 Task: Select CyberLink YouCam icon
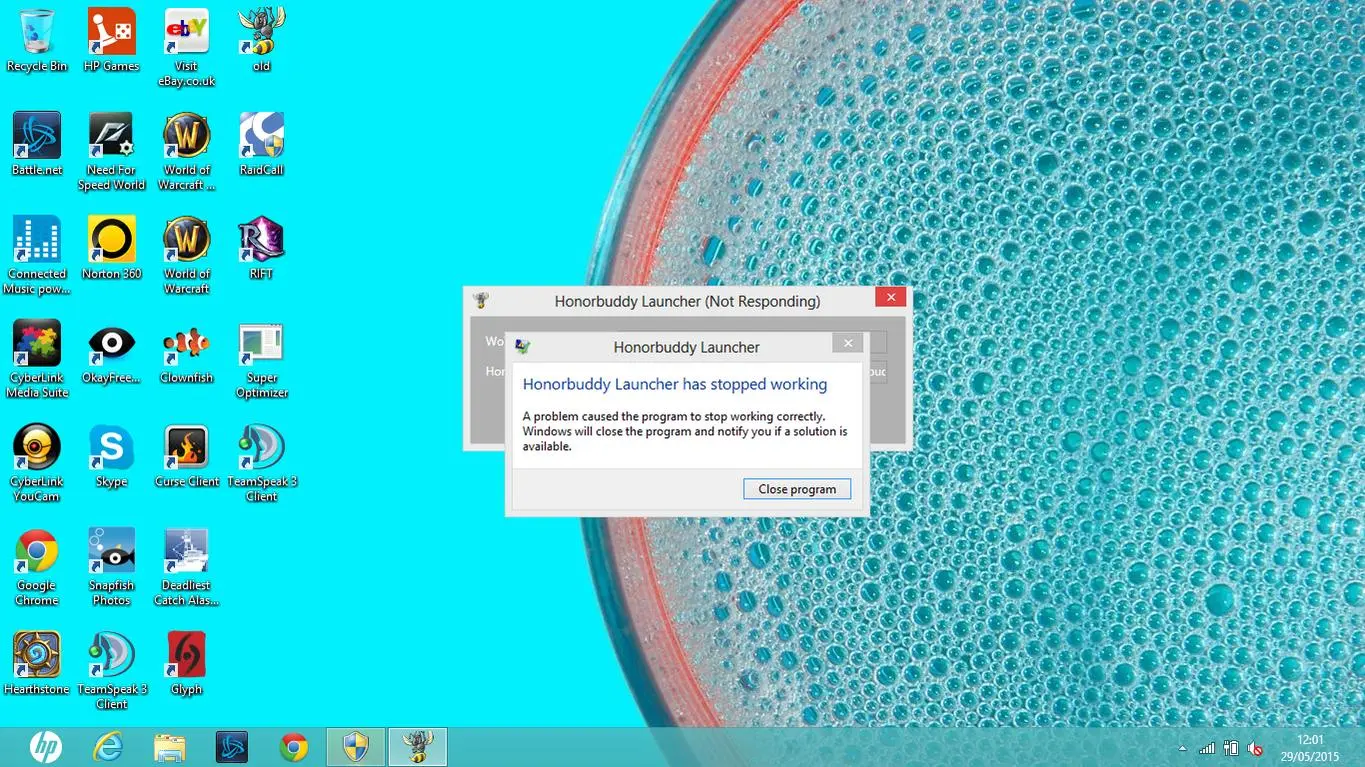[x=37, y=463]
